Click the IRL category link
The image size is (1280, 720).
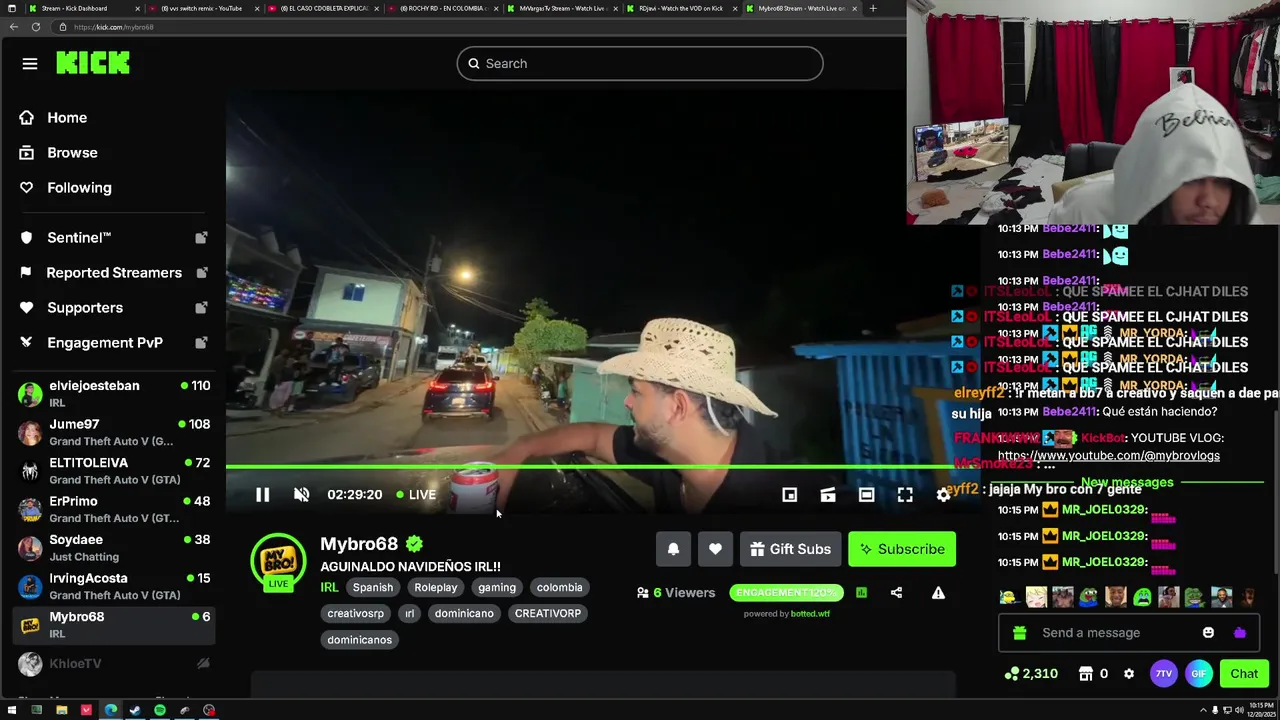pyautogui.click(x=329, y=588)
